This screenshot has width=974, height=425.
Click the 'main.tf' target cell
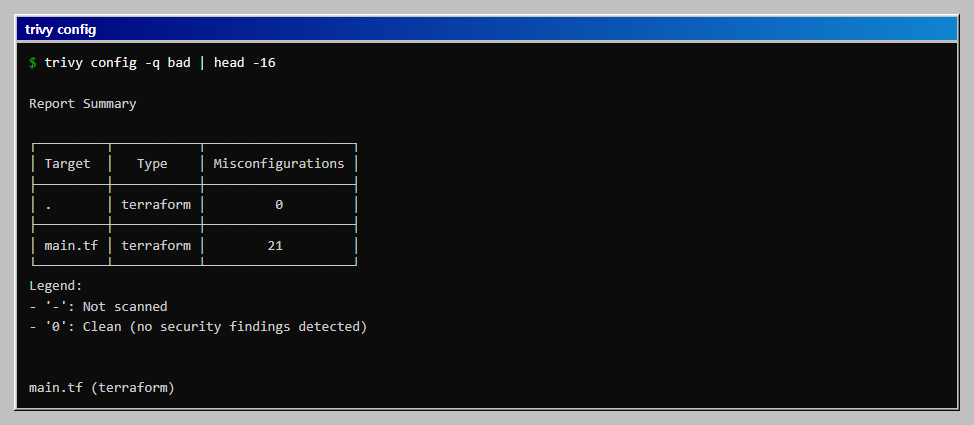pos(71,245)
